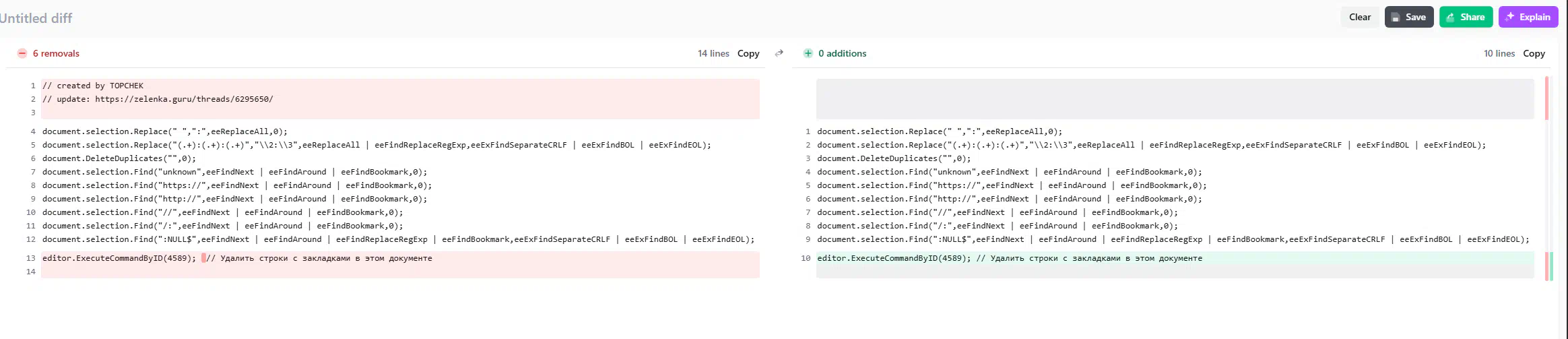Open the Explain AI feature
The image size is (1568, 339).
pos(1528,17)
